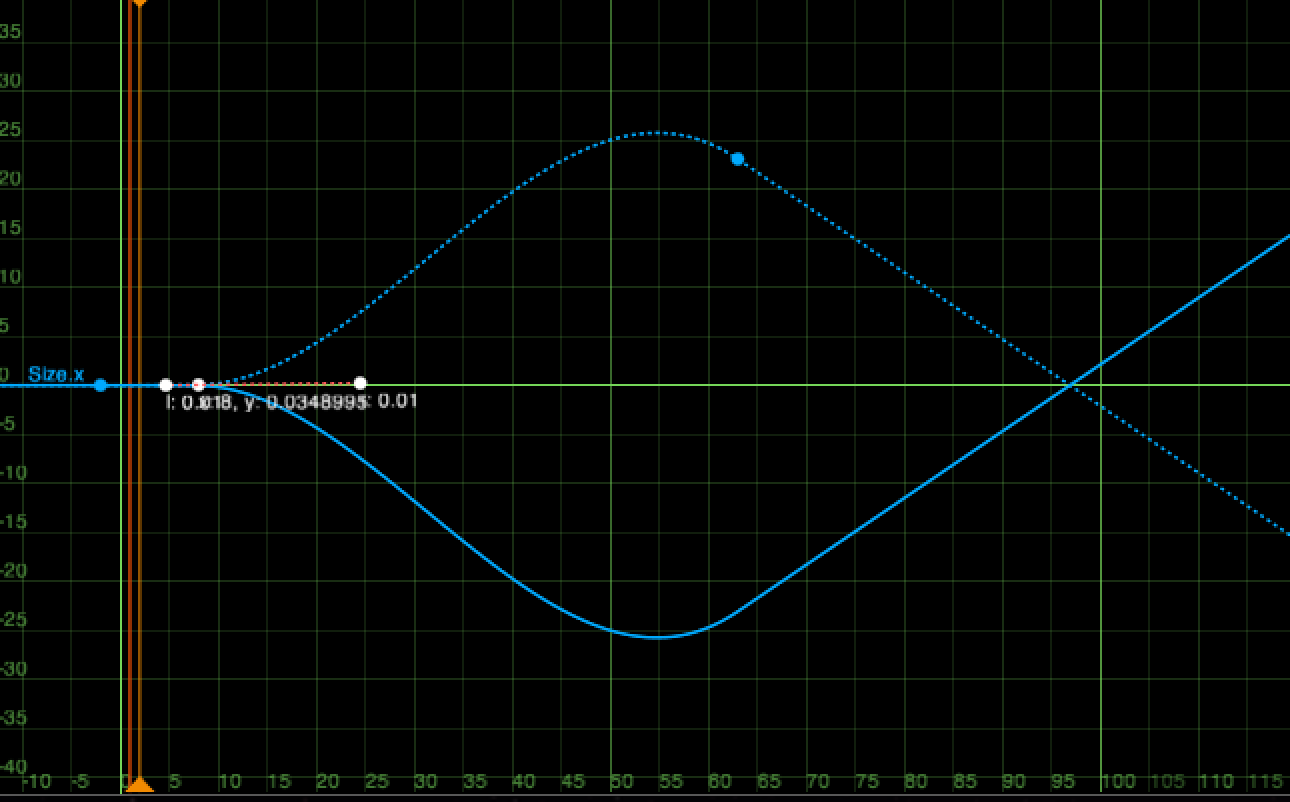Select the left white tangent handle
The width and height of the screenshot is (1290, 802).
point(166,385)
